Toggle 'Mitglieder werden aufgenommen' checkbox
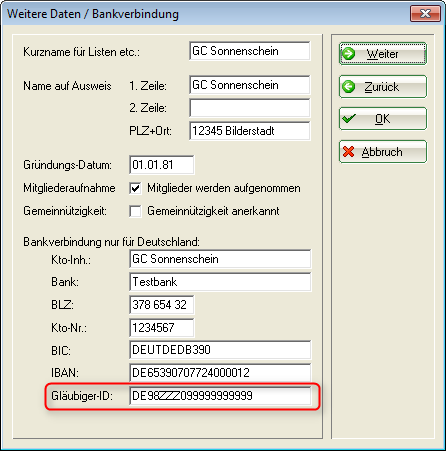Screen dimensions: 446x451 tap(135, 188)
